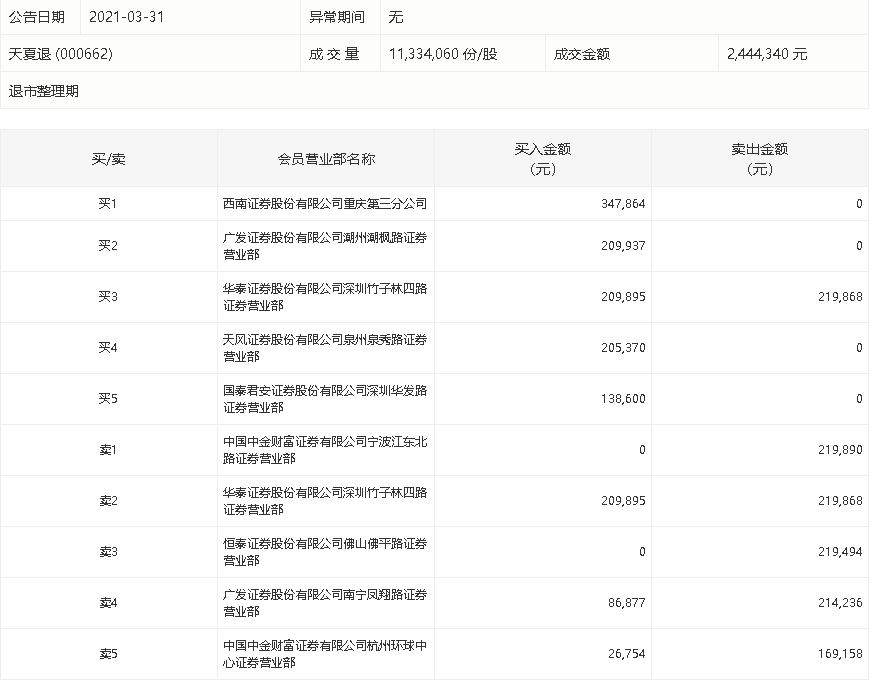Click 国泰君安证券深圳华发路营业部 name
Screen dimensions: 872x685
(325, 399)
